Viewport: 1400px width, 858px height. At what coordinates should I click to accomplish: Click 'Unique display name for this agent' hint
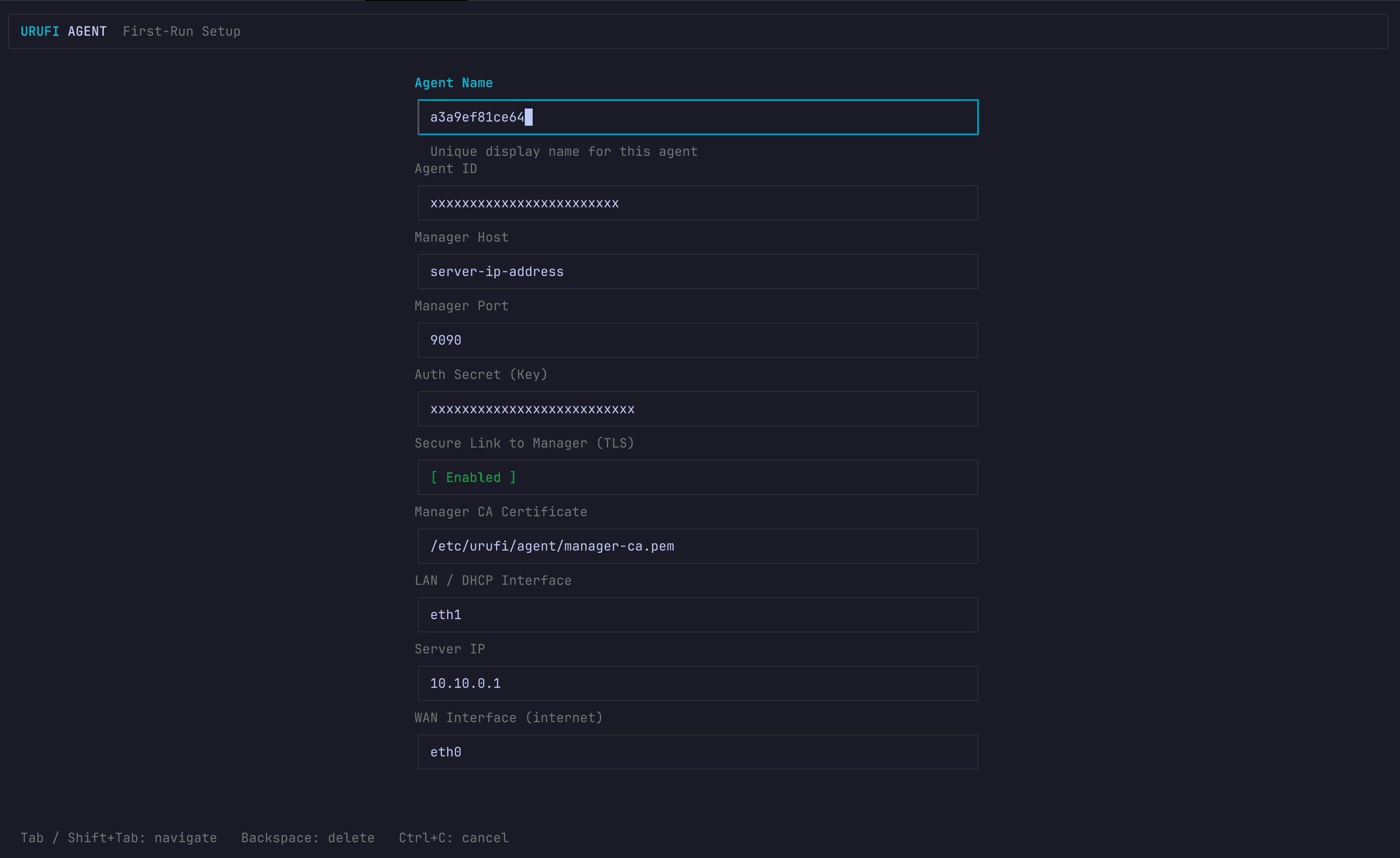click(564, 151)
